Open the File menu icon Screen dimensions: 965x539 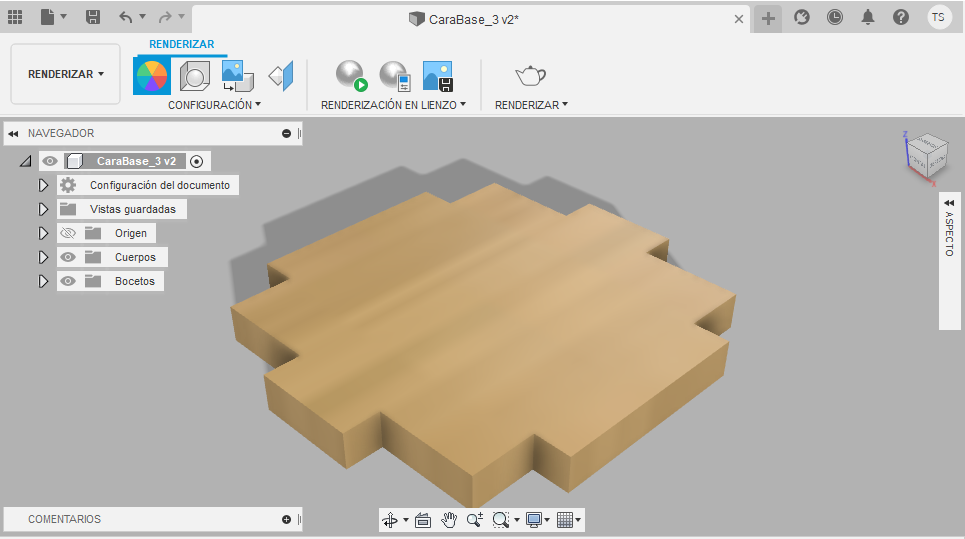[x=48, y=17]
